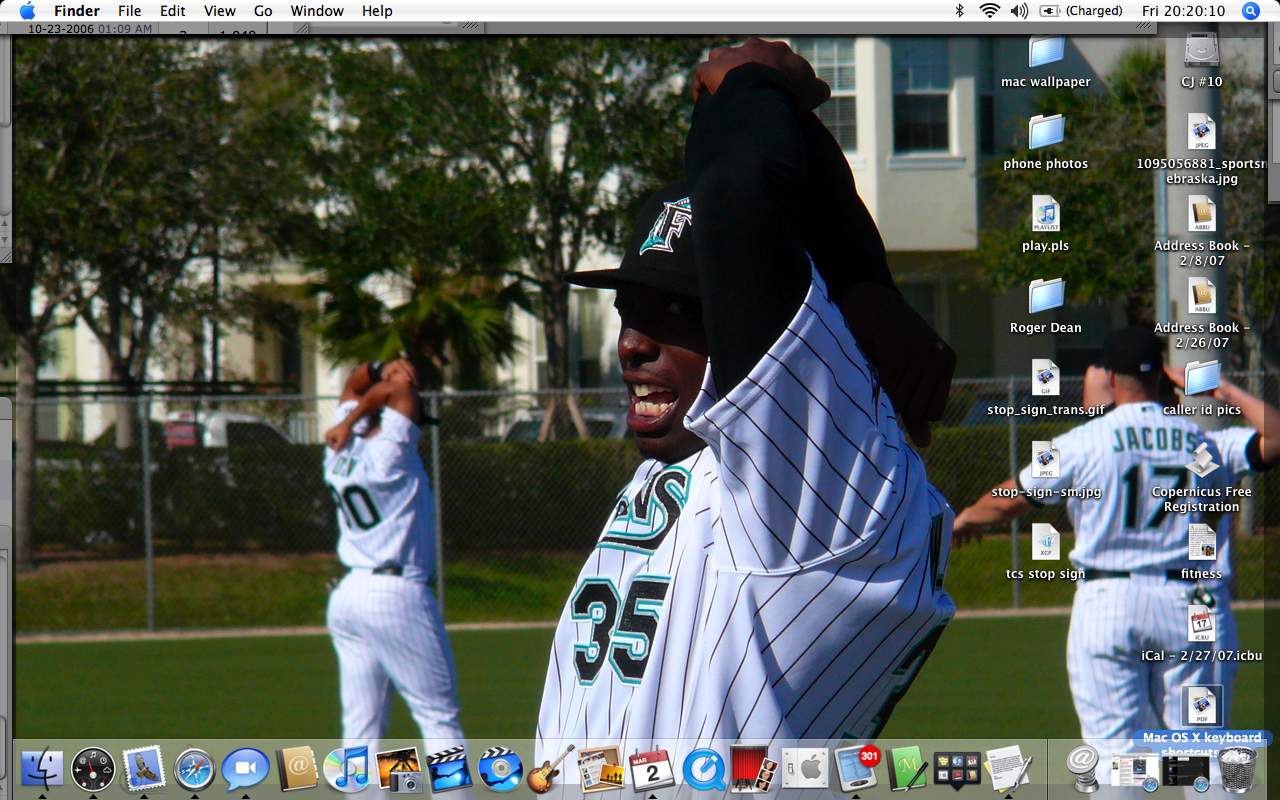Click the @ spring web location in Dock
The width and height of the screenshot is (1280, 800).
point(1083,769)
